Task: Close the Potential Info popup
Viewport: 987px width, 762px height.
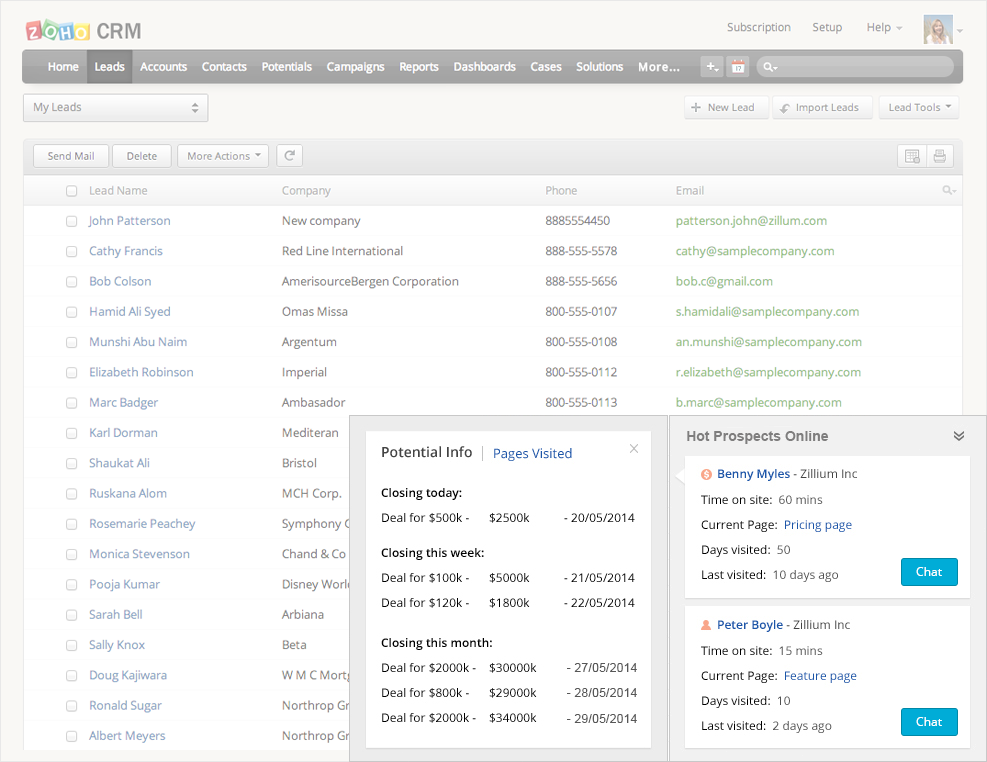Action: point(634,449)
